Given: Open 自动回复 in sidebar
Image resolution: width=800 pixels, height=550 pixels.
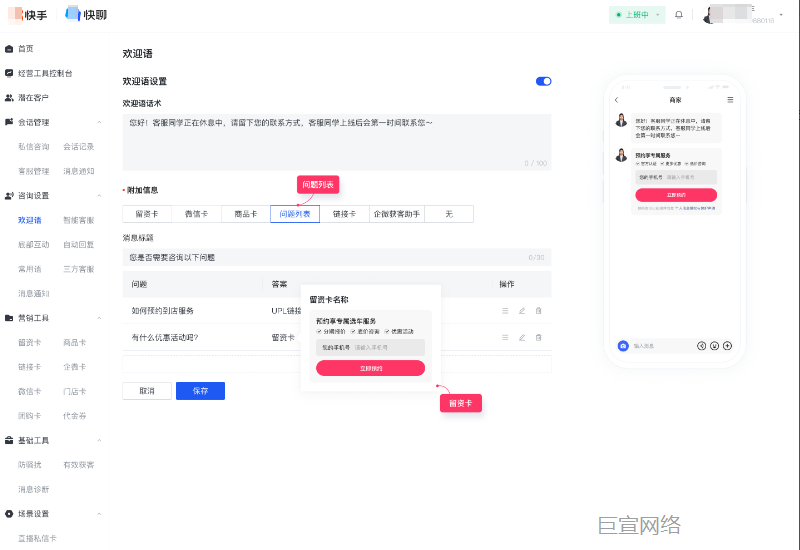Looking at the screenshot, I should [x=79, y=244].
